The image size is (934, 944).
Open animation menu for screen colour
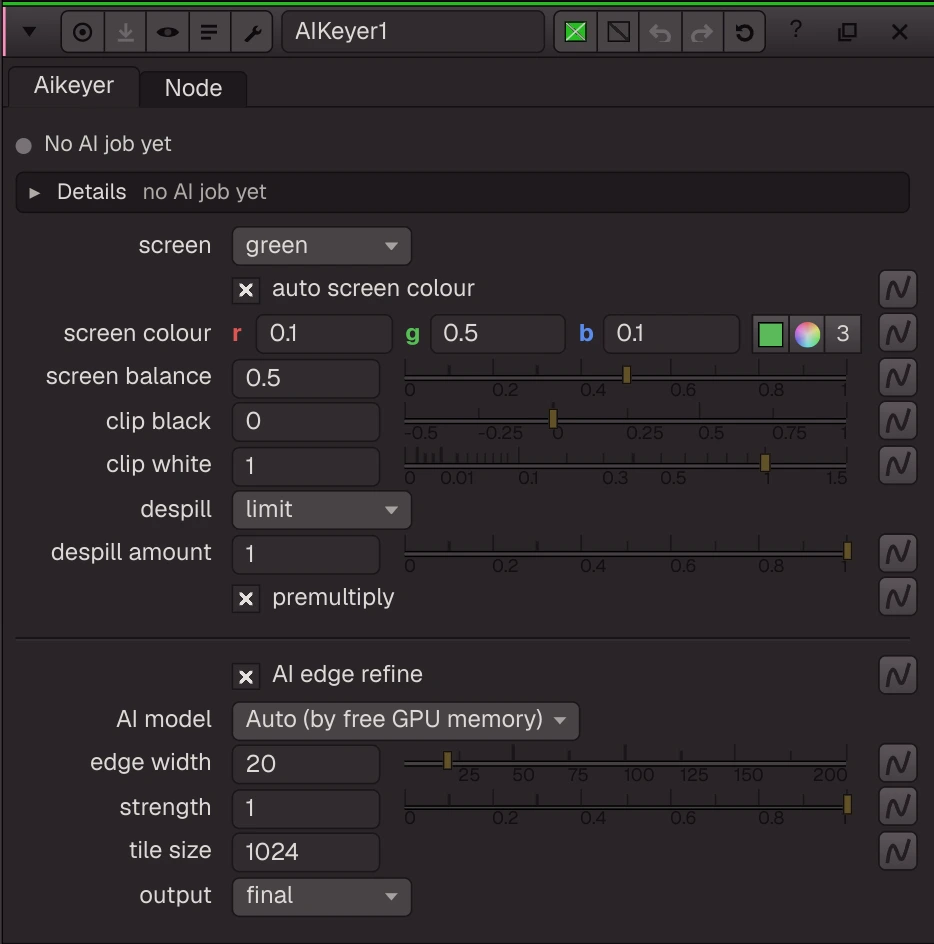(x=897, y=333)
